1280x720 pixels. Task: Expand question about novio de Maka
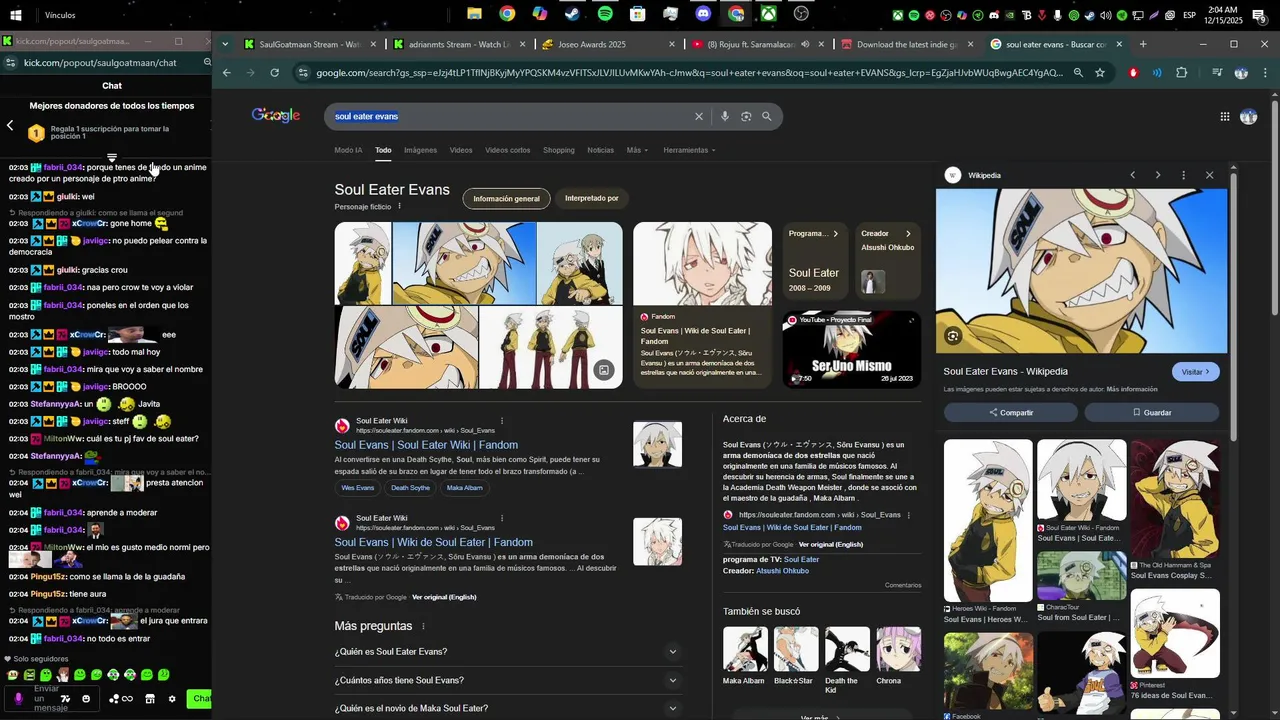tap(508, 708)
